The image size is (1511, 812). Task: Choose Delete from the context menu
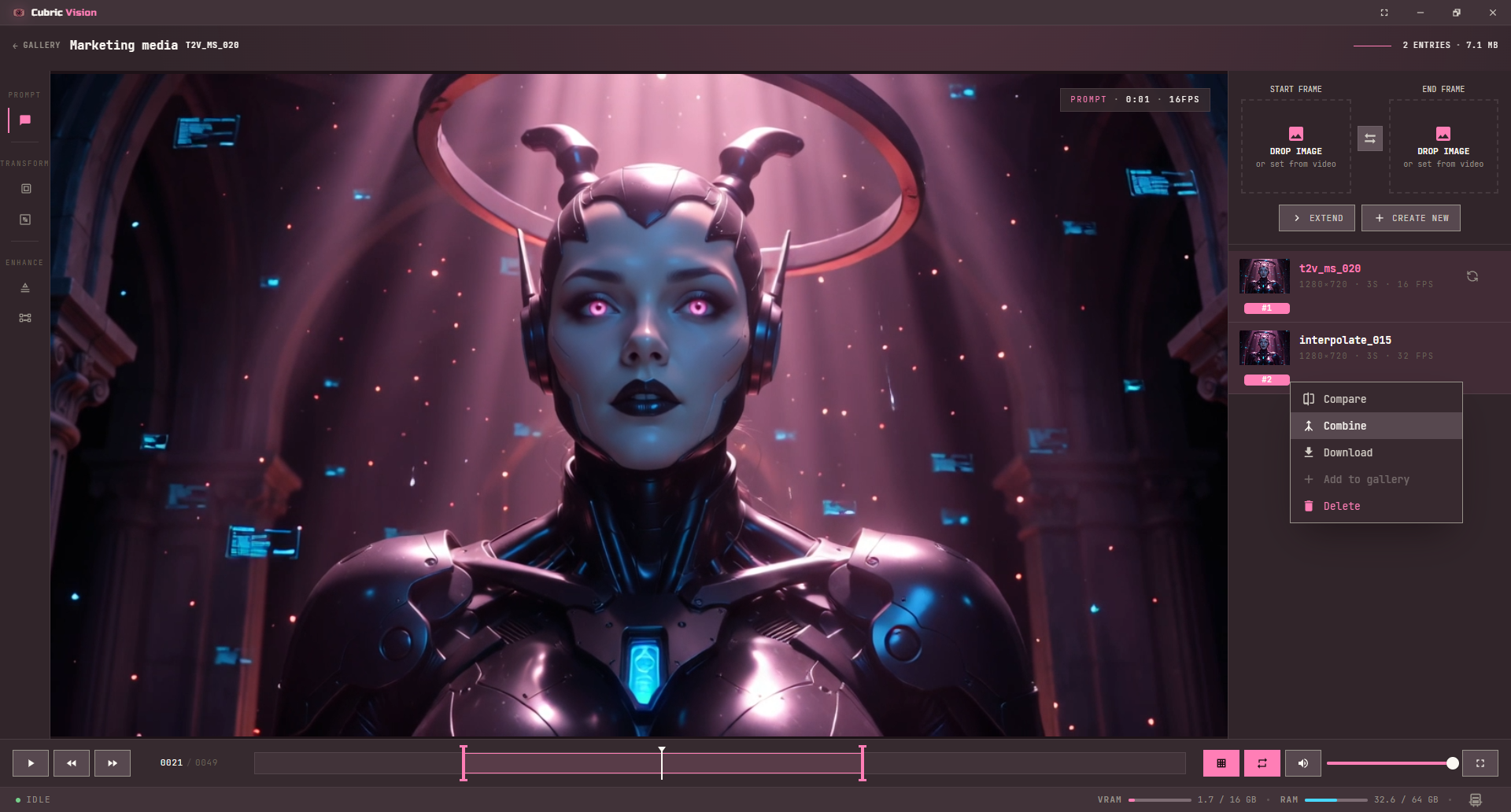1376,506
